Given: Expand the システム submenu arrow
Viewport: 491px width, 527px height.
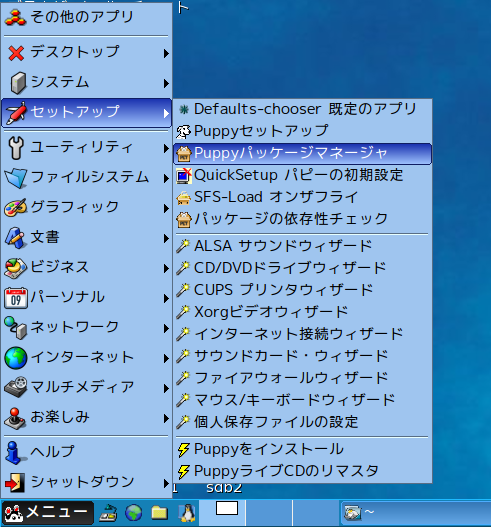Looking at the screenshot, I should 166,83.
